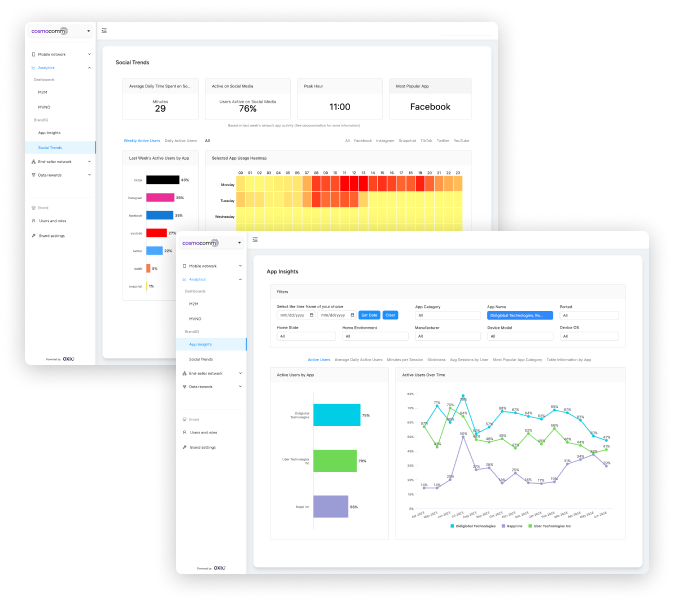Open App Insights in Social Trends window sidebar
The width and height of the screenshot is (674, 604).
tap(49, 133)
